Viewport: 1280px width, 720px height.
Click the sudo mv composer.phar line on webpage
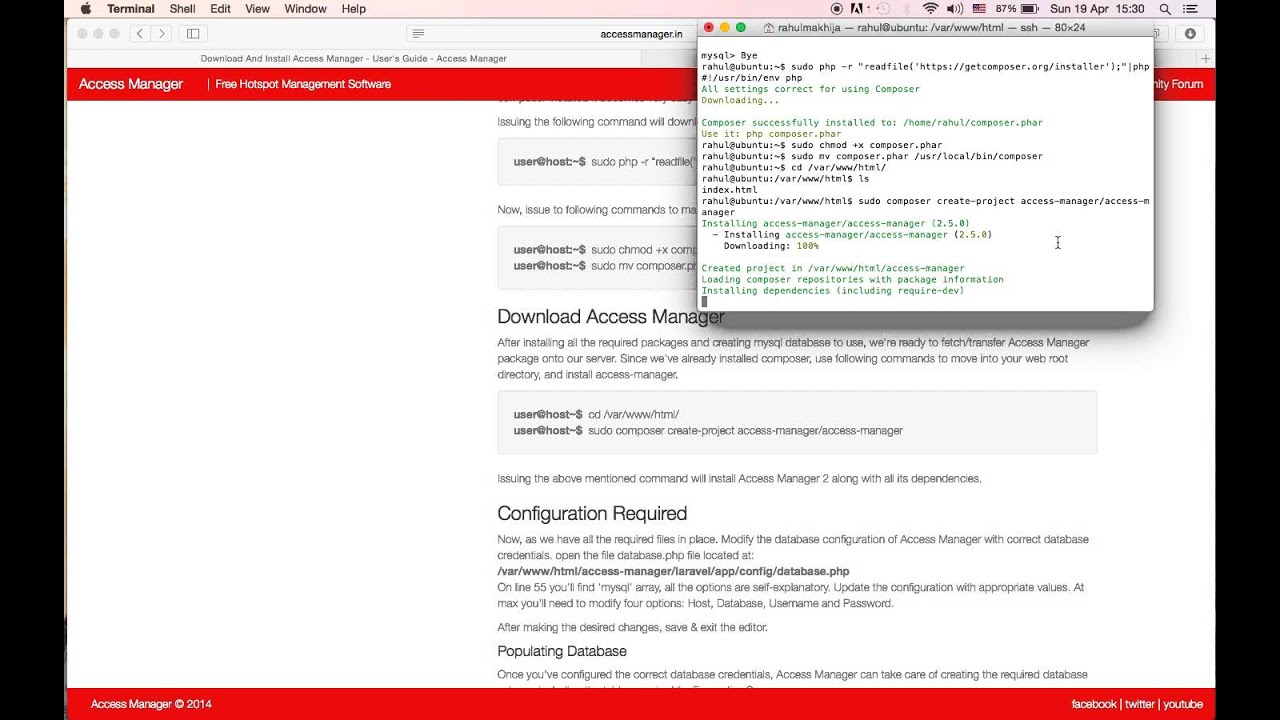(643, 266)
